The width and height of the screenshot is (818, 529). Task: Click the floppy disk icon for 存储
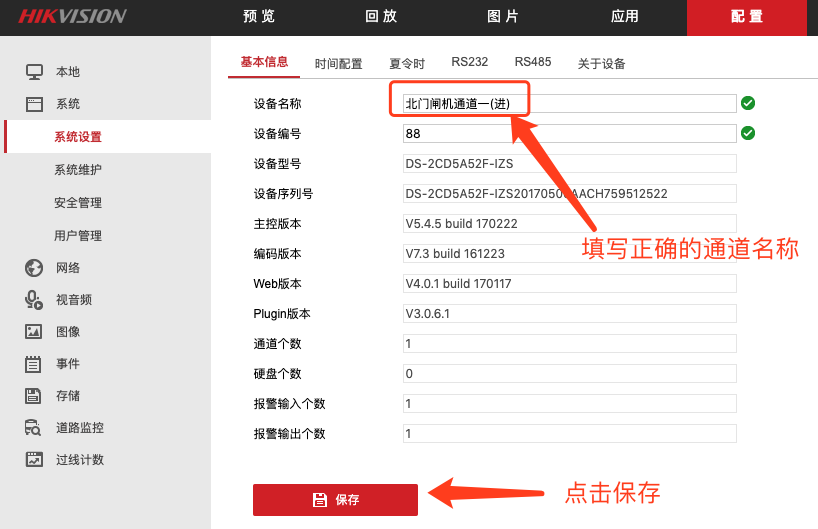(34, 396)
